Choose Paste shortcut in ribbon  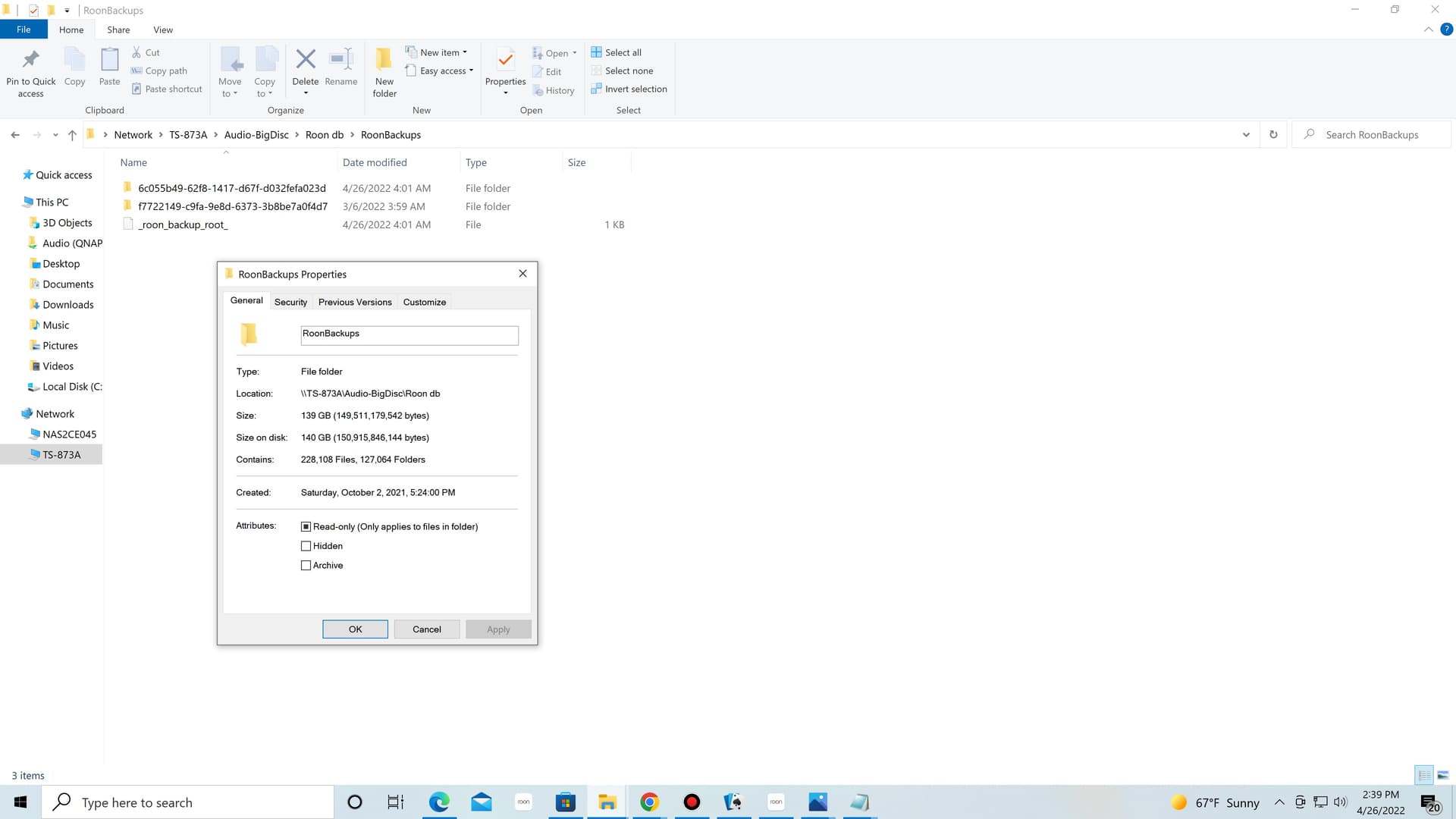167,89
